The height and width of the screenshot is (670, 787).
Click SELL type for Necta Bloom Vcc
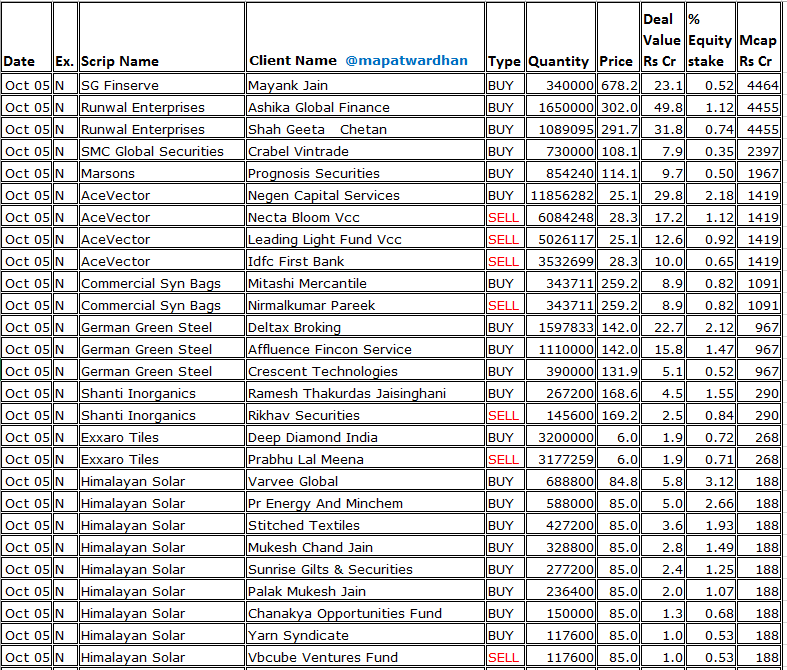505,218
